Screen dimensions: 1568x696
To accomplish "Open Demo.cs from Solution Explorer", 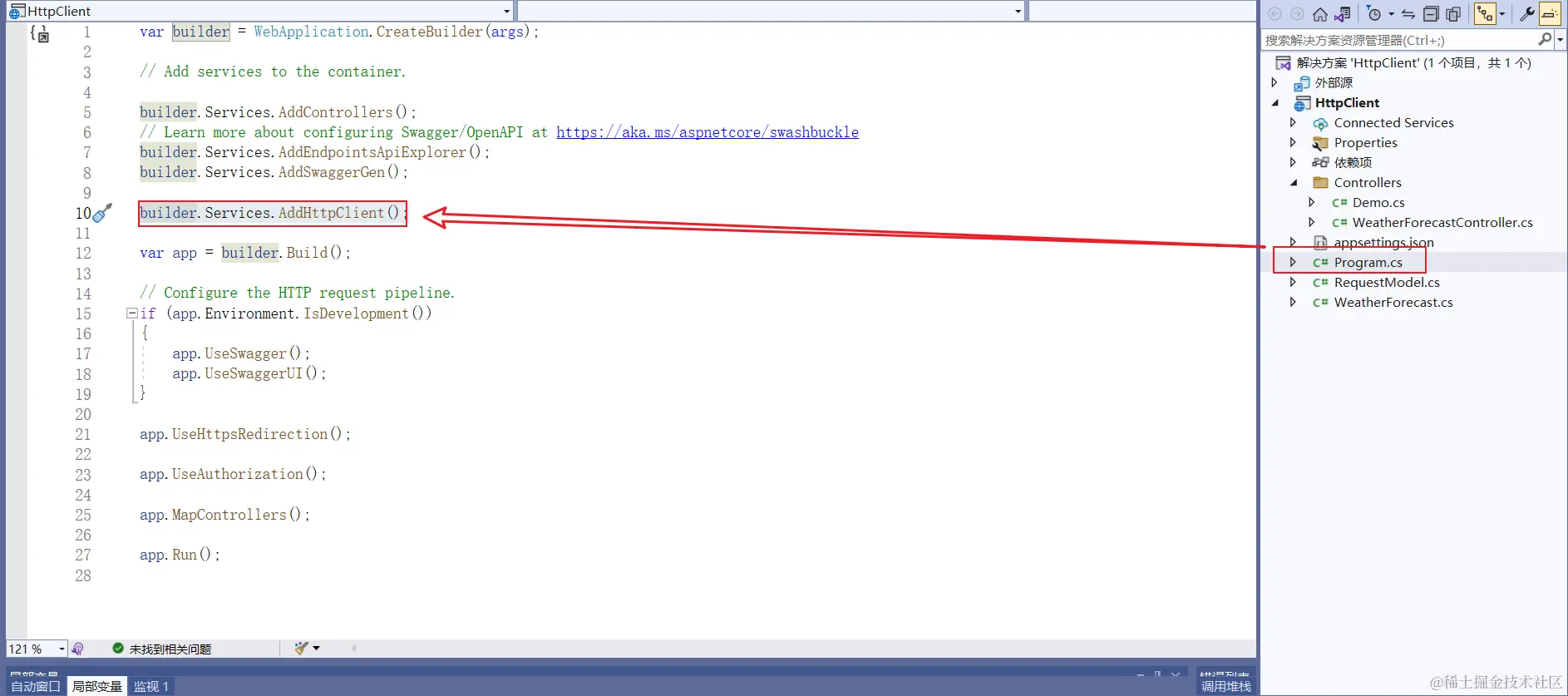I will tap(1378, 202).
